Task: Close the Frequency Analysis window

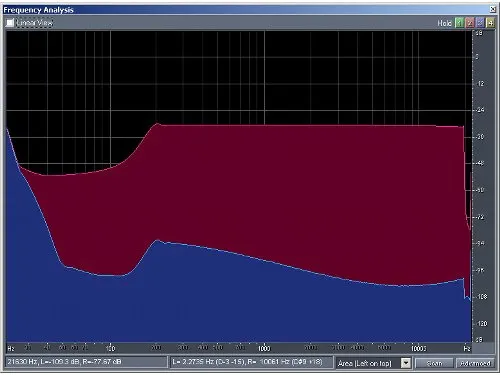Action: coord(492,9)
